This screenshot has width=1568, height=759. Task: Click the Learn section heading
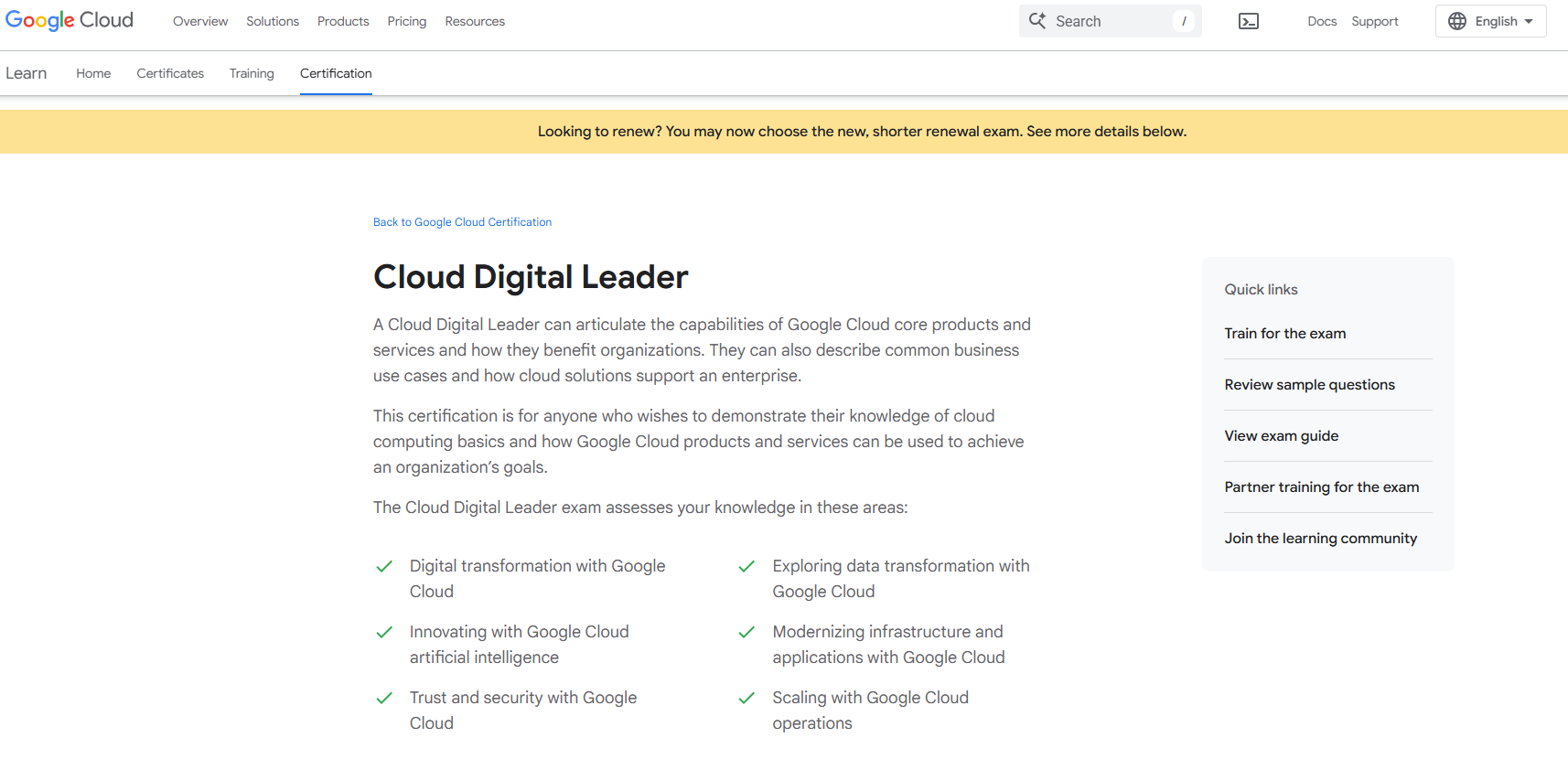[26, 73]
